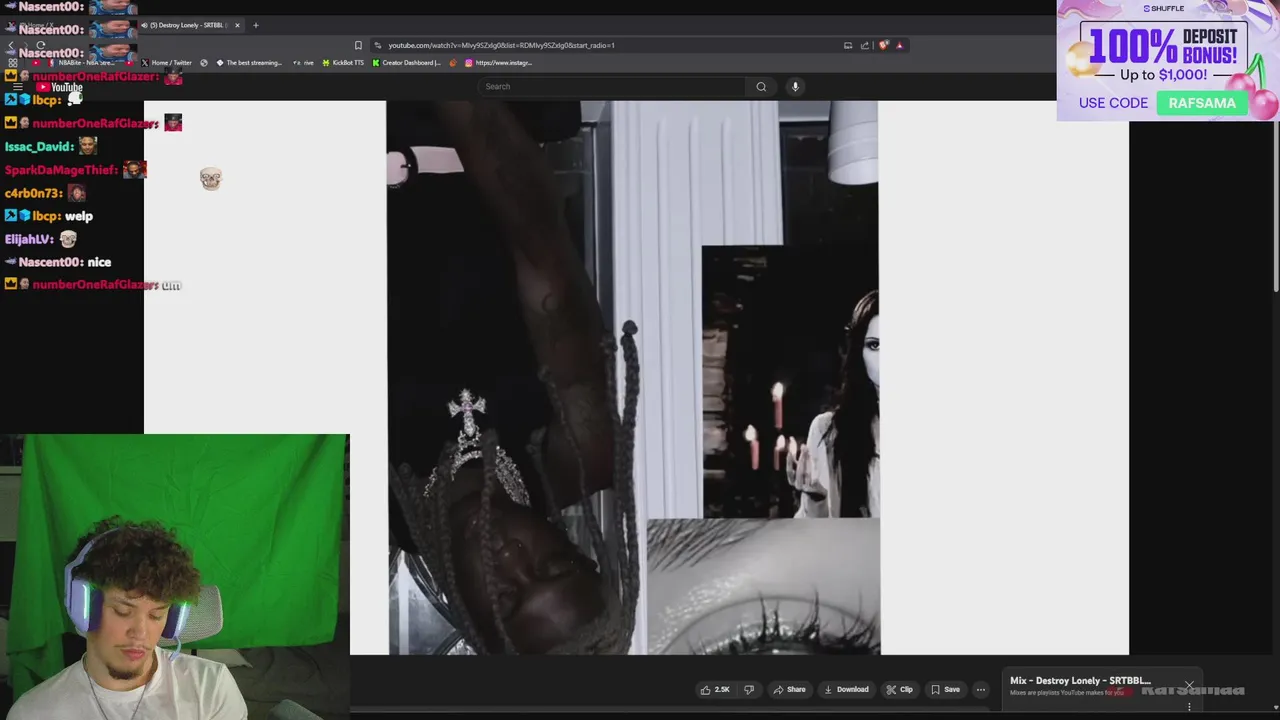Click username SparkDaMageThief in chat
This screenshot has height=720, width=1280.
coord(61,170)
